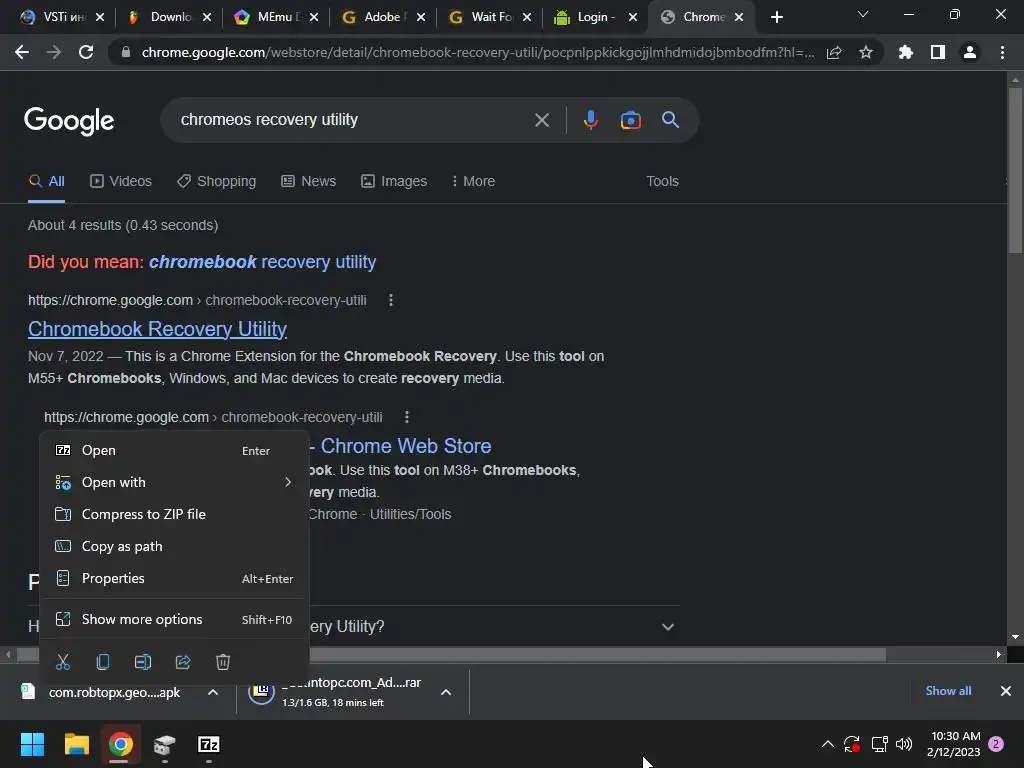Toggle the Chrome side panel

(938, 52)
